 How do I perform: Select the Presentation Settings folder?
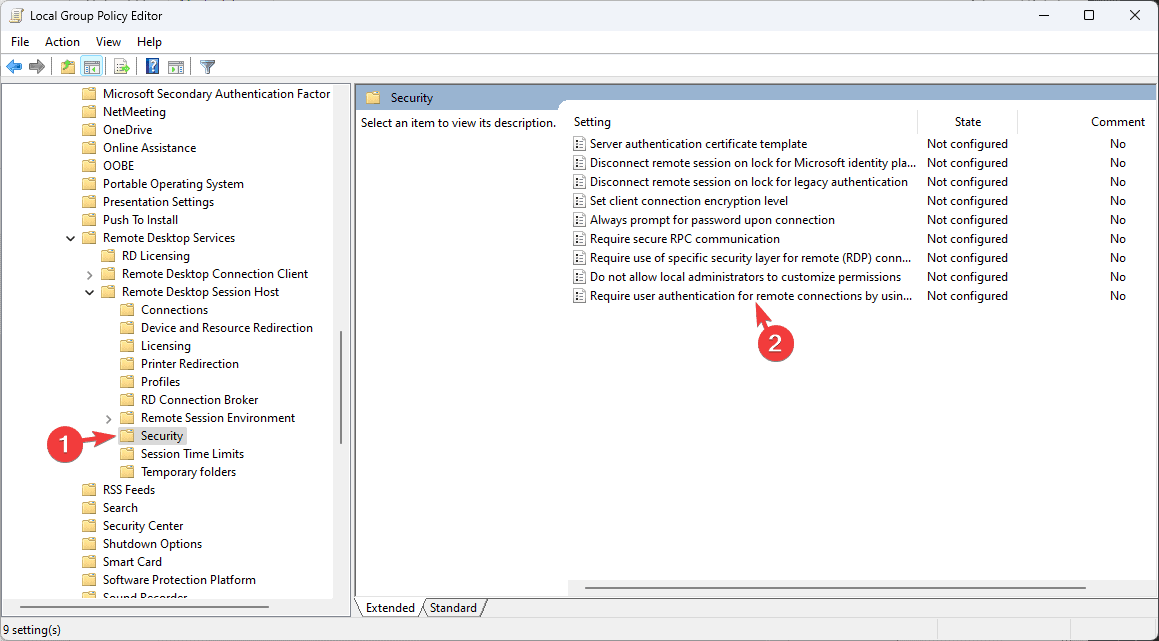pos(158,202)
